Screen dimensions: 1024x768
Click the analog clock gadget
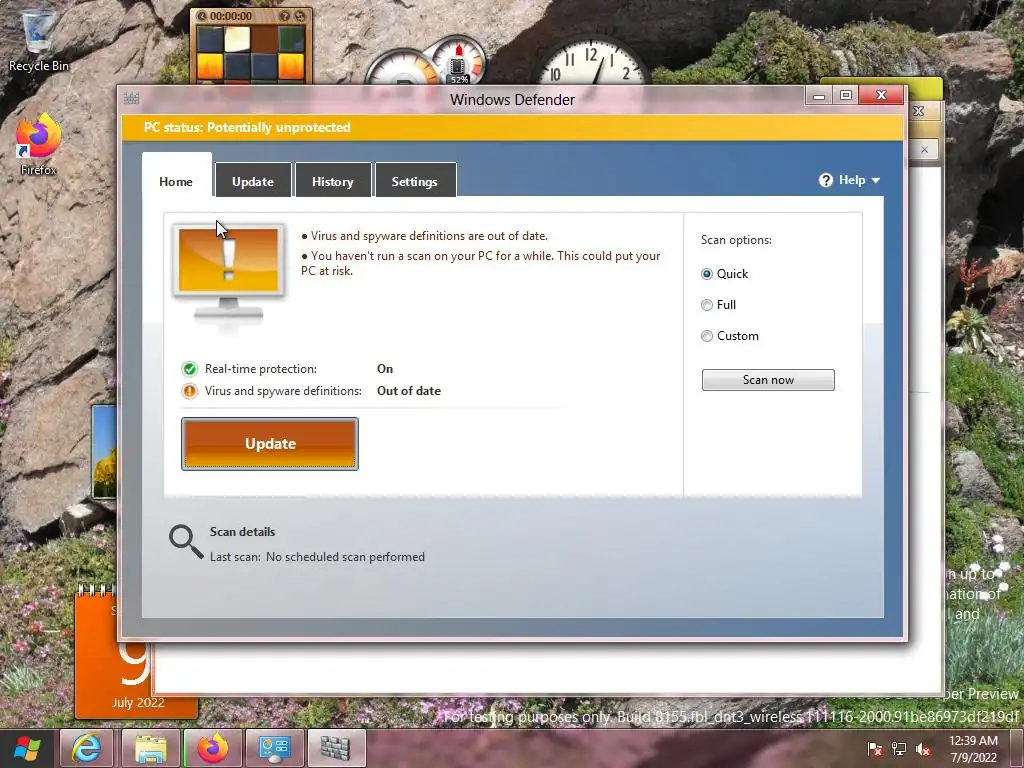pos(593,63)
